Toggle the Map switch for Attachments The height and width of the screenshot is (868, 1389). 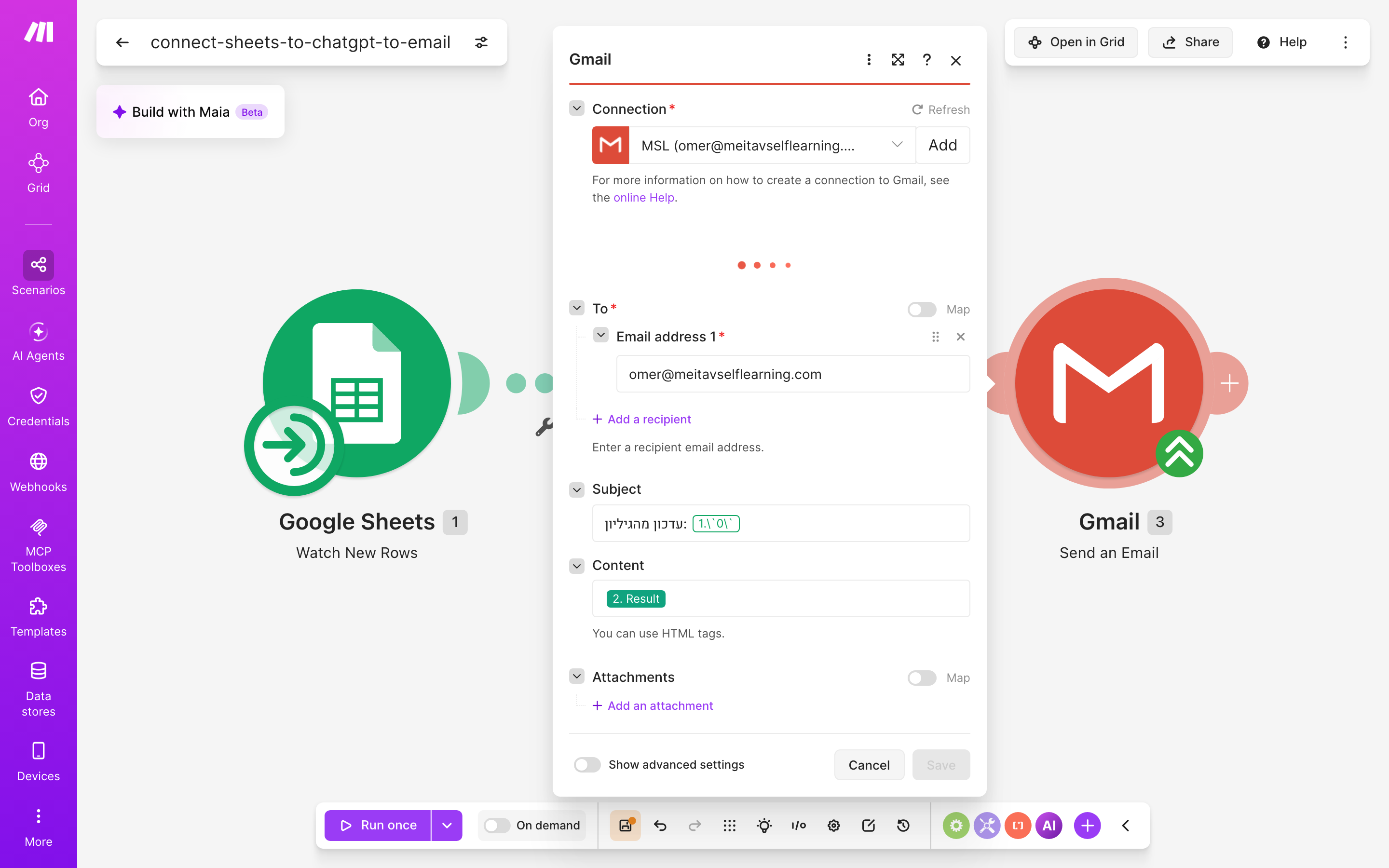[x=922, y=678]
